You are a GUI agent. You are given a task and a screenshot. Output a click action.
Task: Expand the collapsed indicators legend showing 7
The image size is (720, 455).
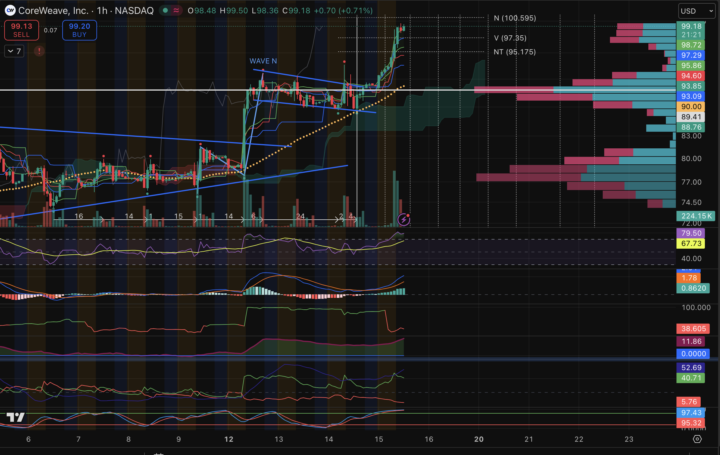tap(15, 51)
